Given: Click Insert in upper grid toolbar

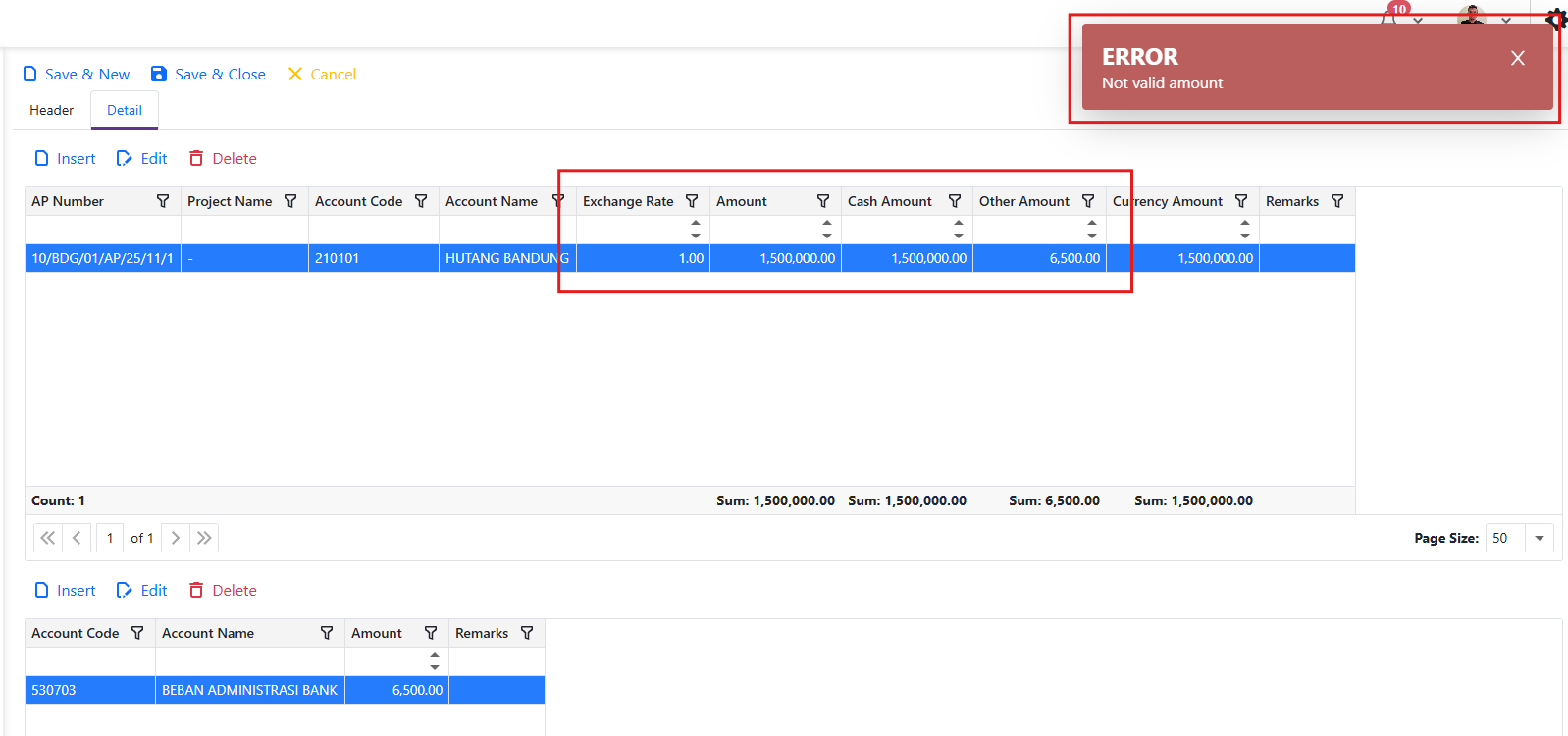Looking at the screenshot, I should (65, 158).
